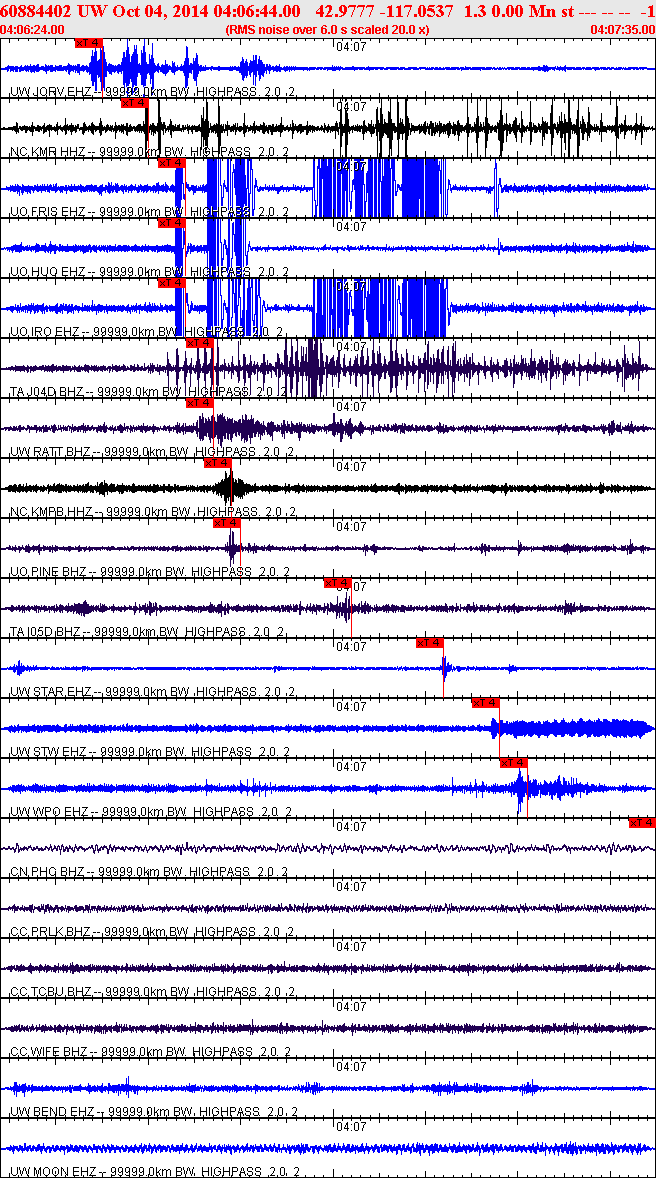Select the xT 4 pick flag on the UW STAR trace
This screenshot has width=656, height=1178.
(x=430, y=643)
